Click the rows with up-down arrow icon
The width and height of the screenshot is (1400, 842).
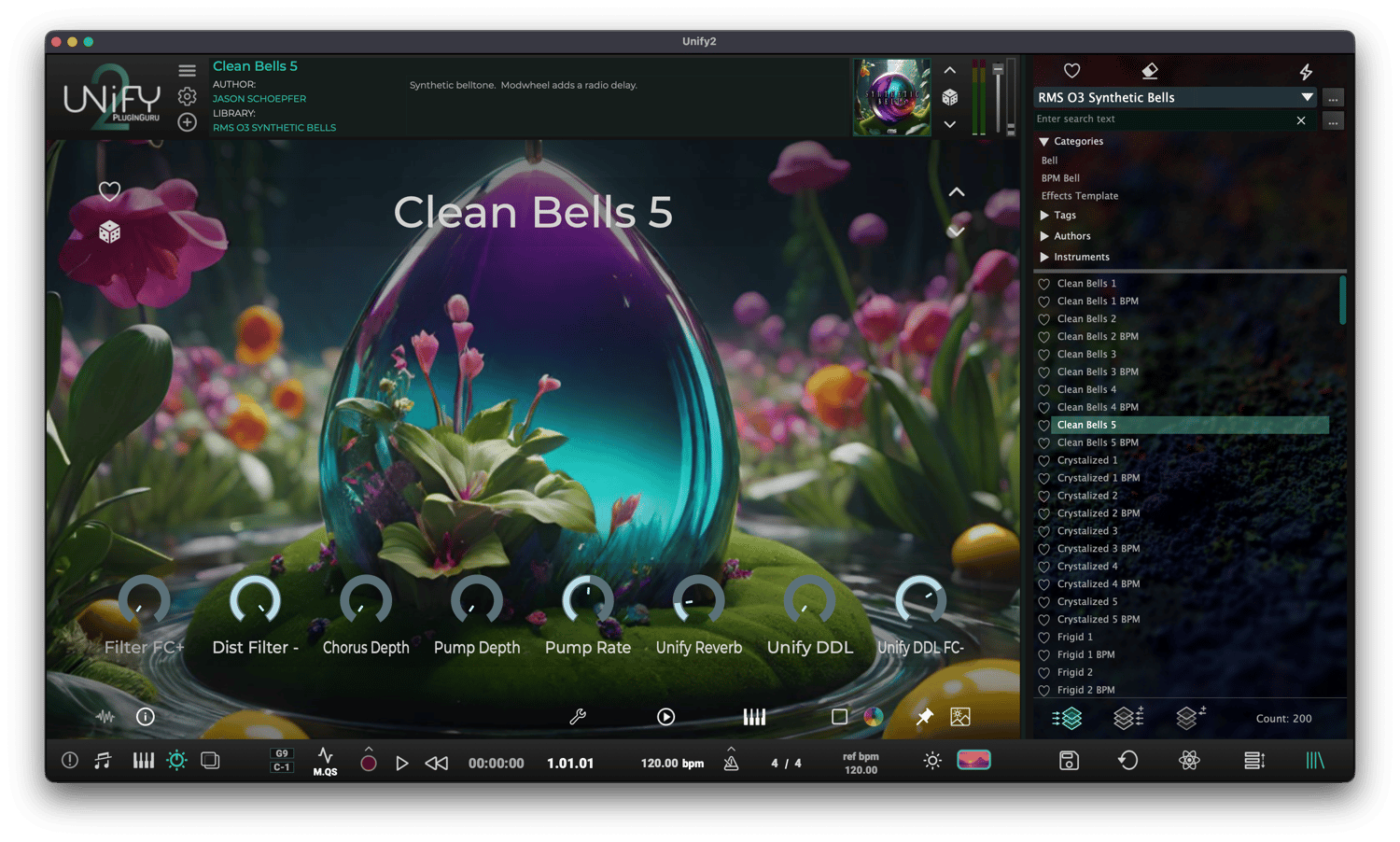click(x=1254, y=761)
